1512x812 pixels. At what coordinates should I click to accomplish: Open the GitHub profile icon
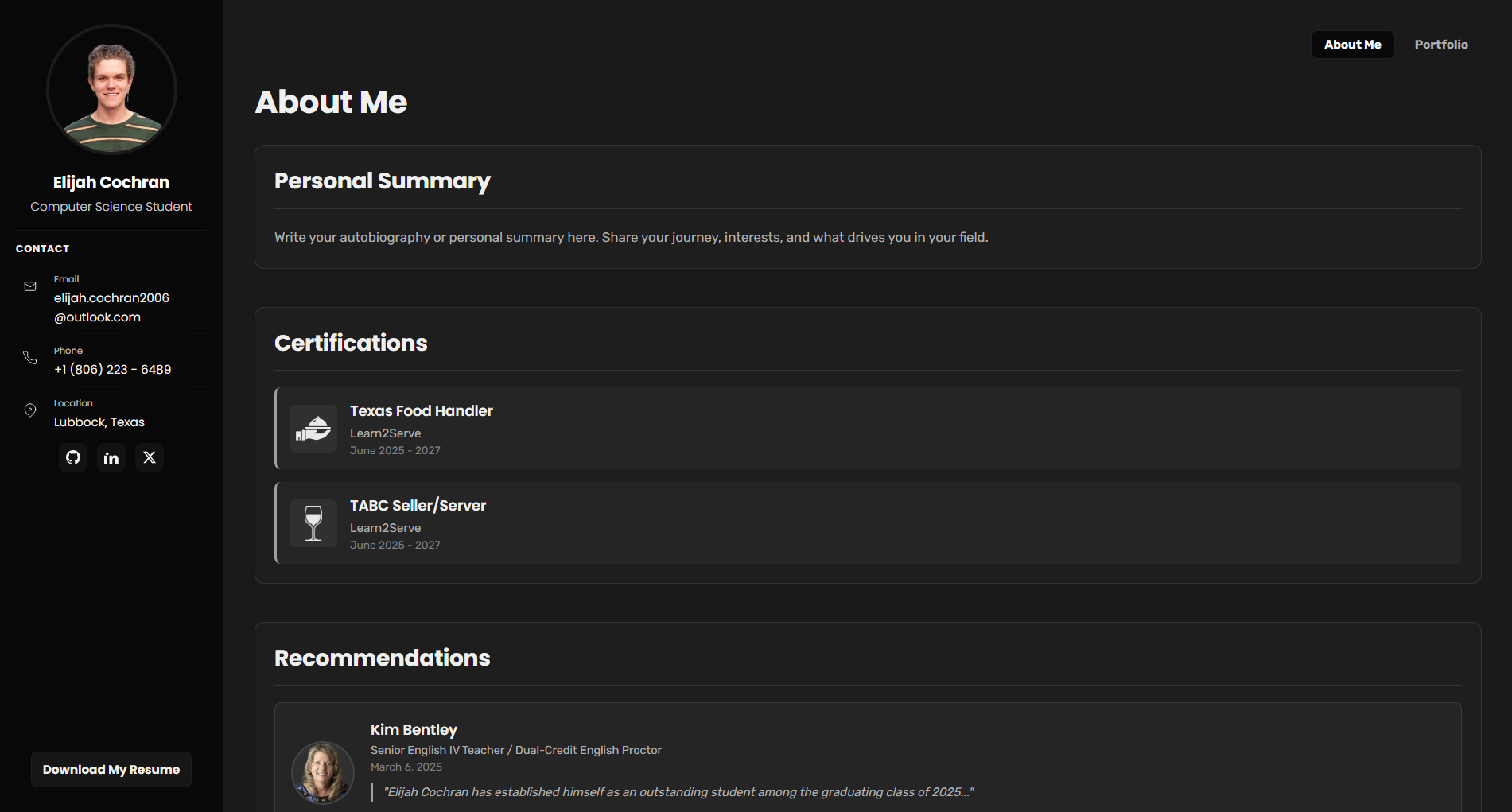72,457
